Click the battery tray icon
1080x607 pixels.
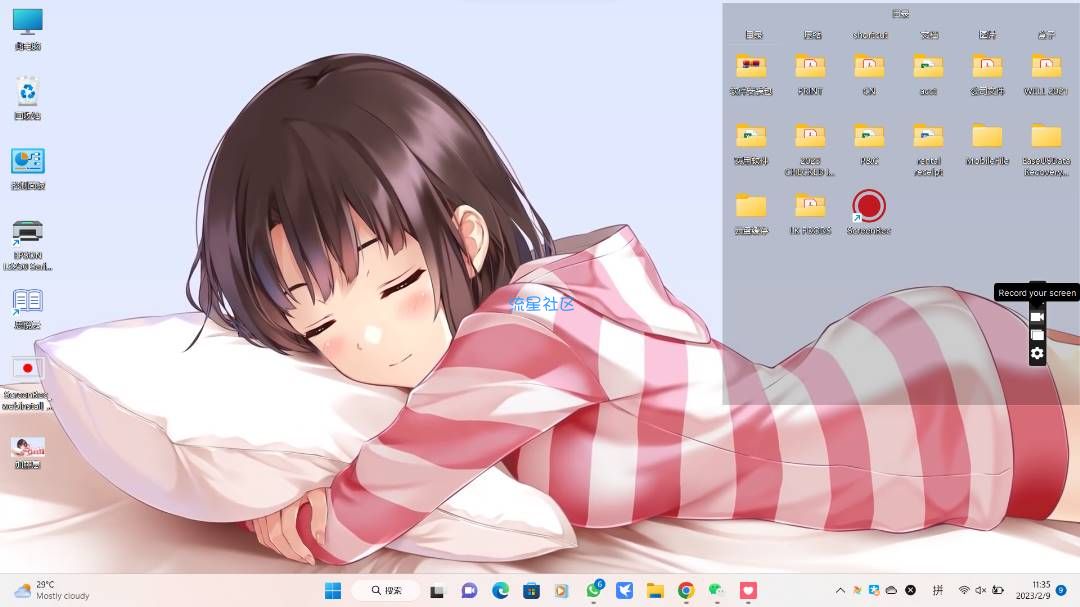[997, 590]
